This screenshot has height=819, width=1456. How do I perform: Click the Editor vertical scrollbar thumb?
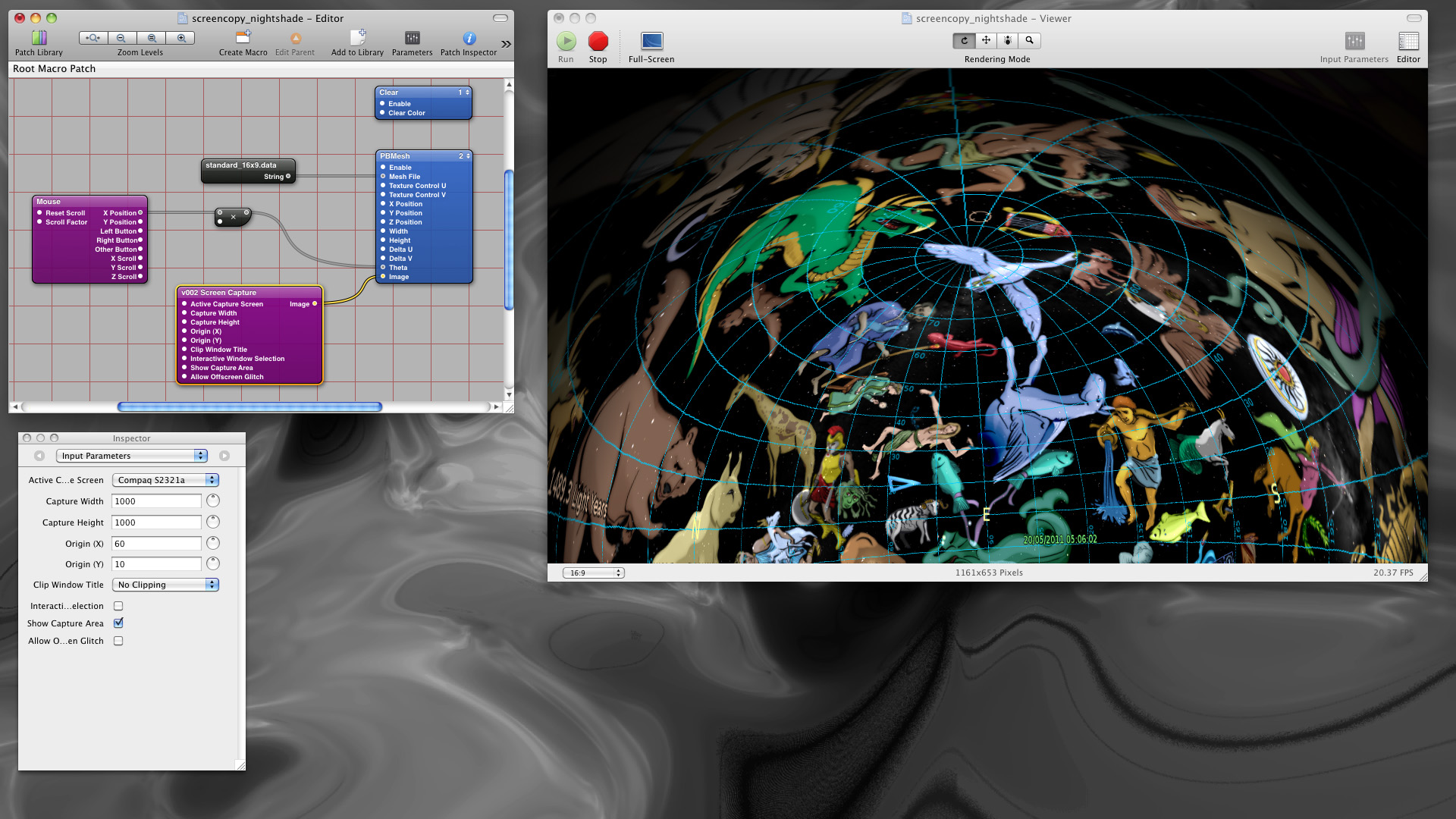pyautogui.click(x=509, y=240)
